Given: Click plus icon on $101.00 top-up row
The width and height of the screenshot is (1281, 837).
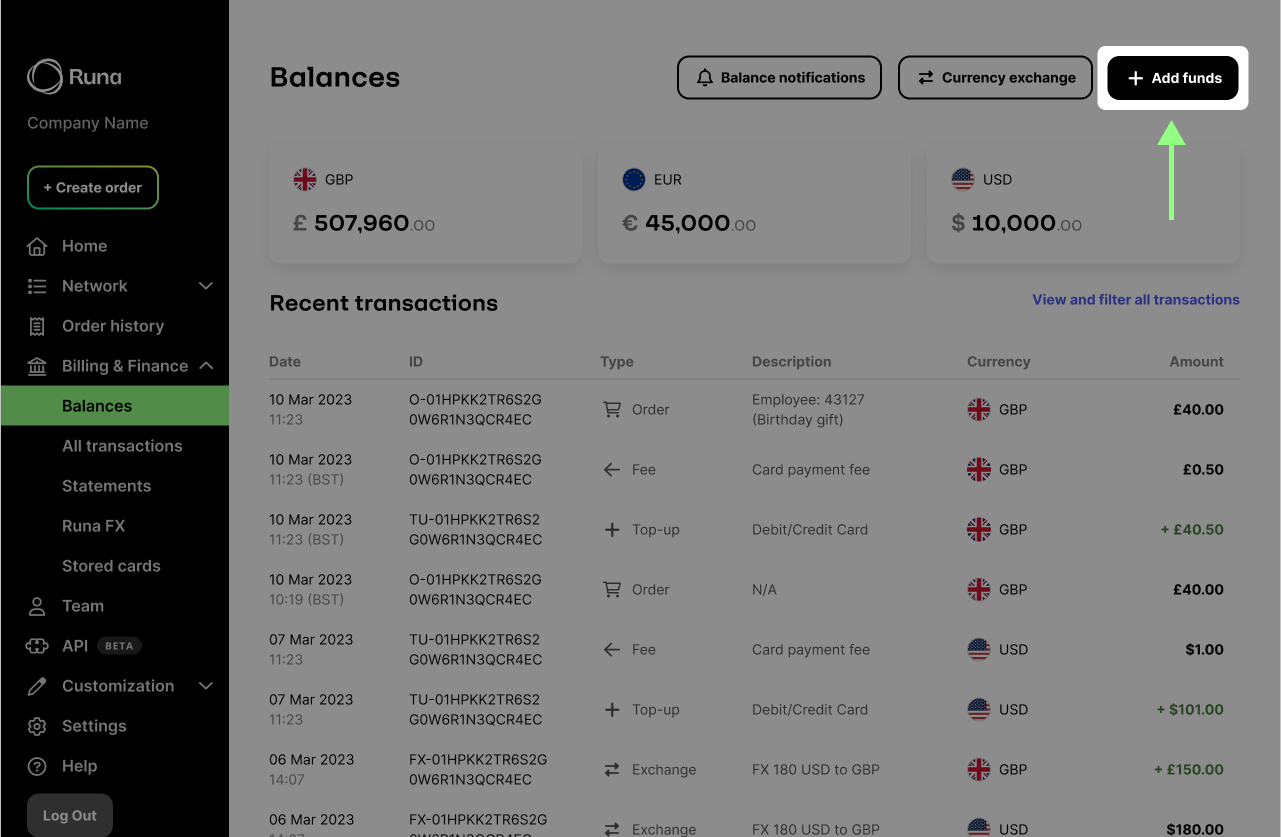Looking at the screenshot, I should [x=612, y=709].
